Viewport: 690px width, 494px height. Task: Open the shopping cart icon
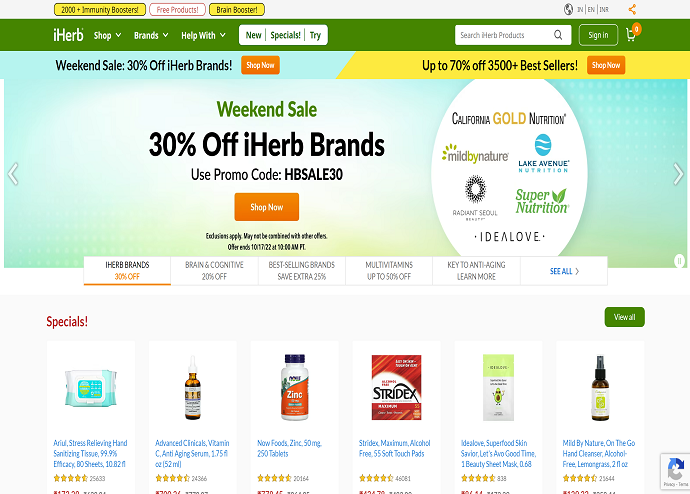pos(631,35)
